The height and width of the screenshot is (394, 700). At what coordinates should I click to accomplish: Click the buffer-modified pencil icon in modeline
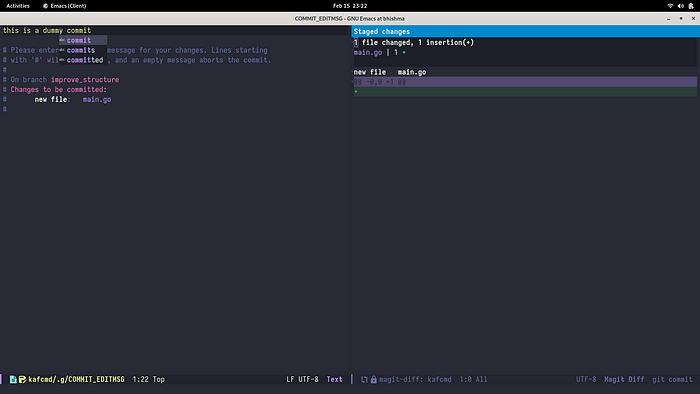click(22, 379)
